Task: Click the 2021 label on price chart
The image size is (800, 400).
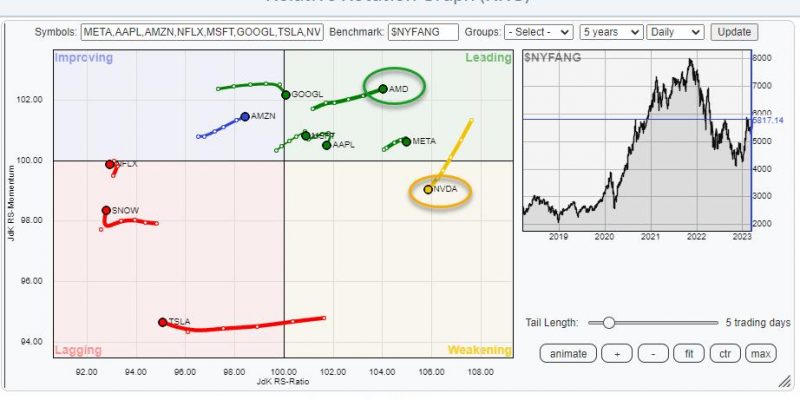Action: pos(651,237)
